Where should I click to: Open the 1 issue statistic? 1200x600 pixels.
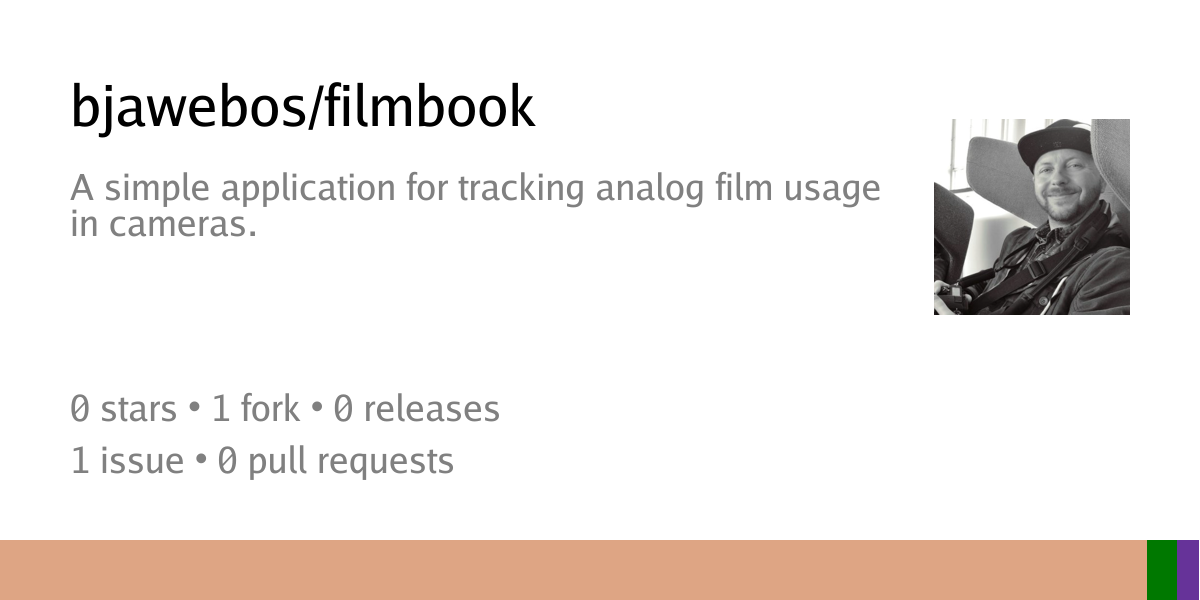(127, 461)
